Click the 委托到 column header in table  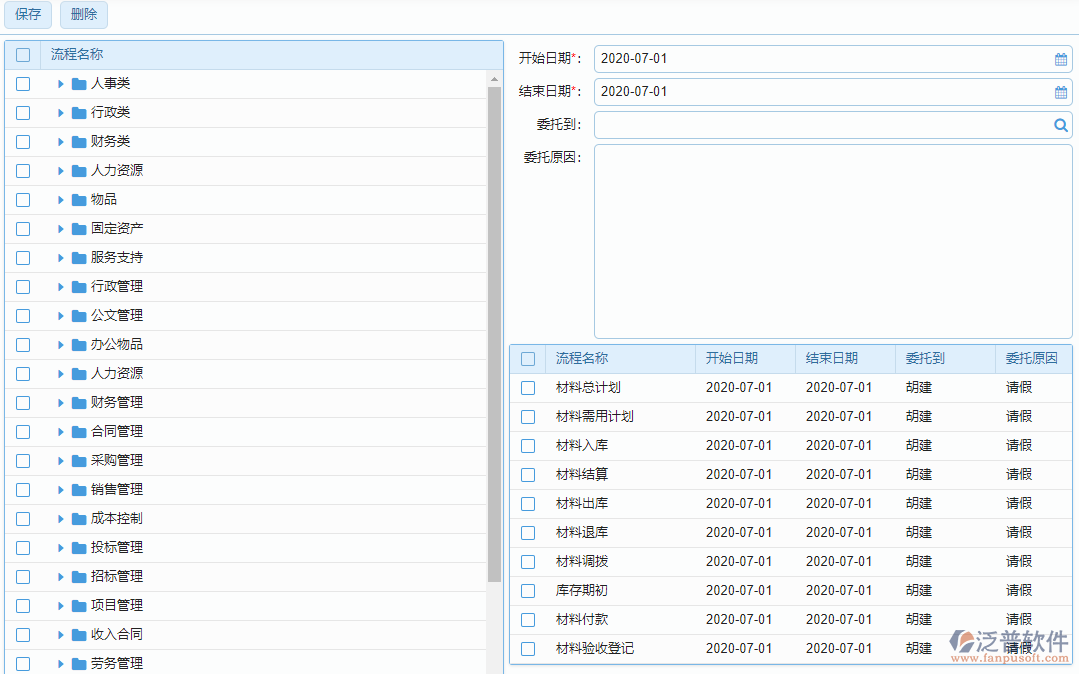(x=925, y=359)
